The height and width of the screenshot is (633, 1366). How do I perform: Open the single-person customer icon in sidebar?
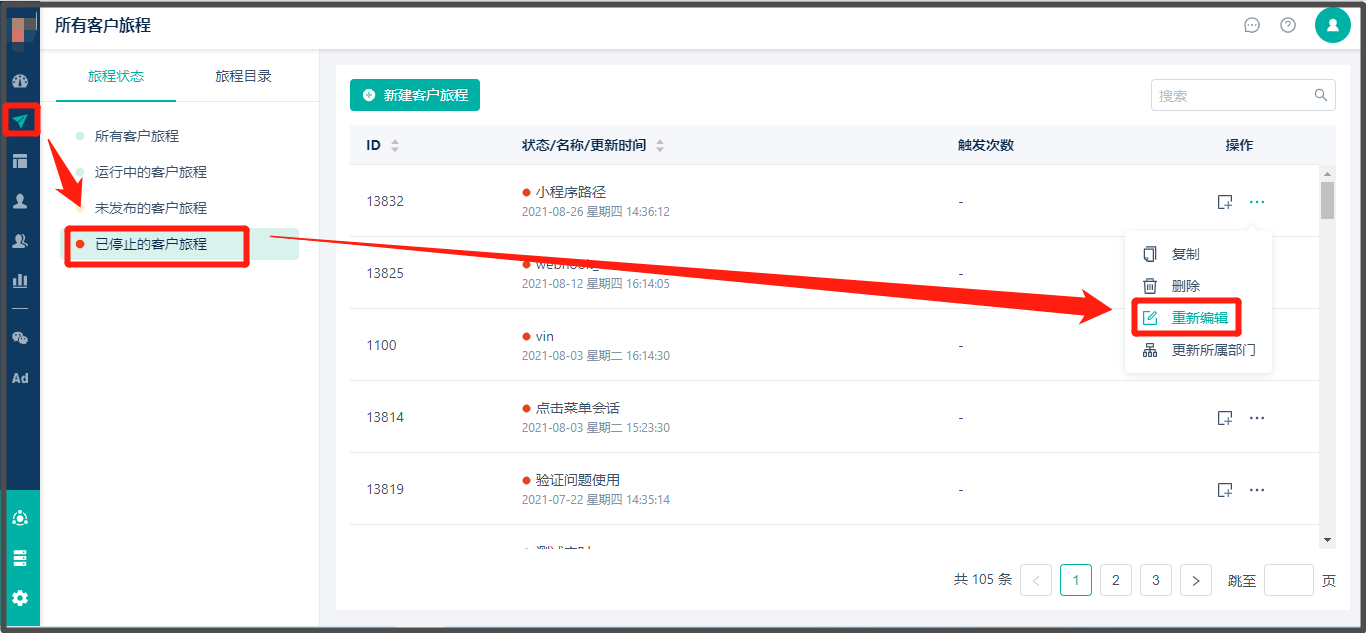click(x=20, y=201)
